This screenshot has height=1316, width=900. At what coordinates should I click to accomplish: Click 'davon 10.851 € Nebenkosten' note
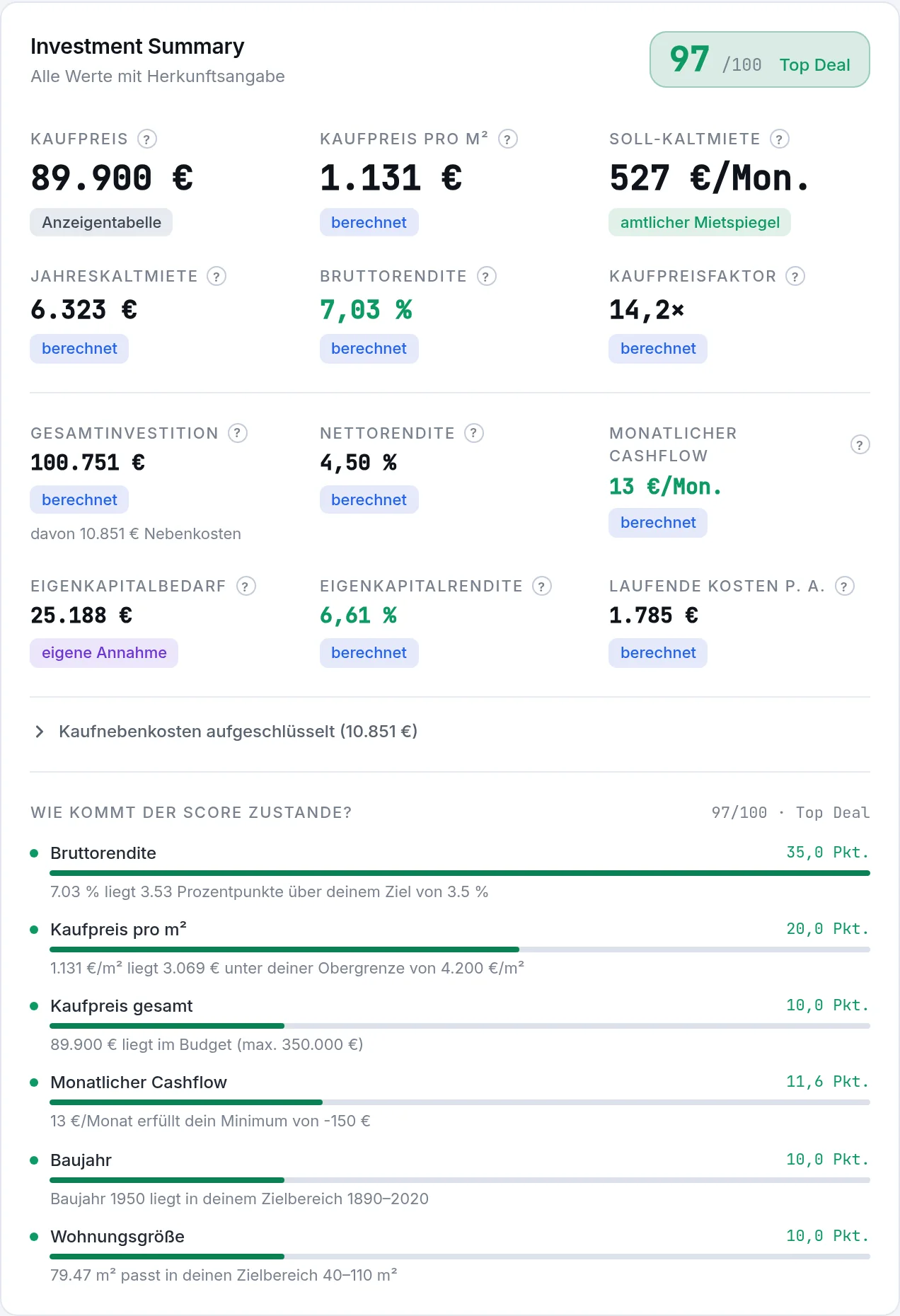click(x=136, y=533)
